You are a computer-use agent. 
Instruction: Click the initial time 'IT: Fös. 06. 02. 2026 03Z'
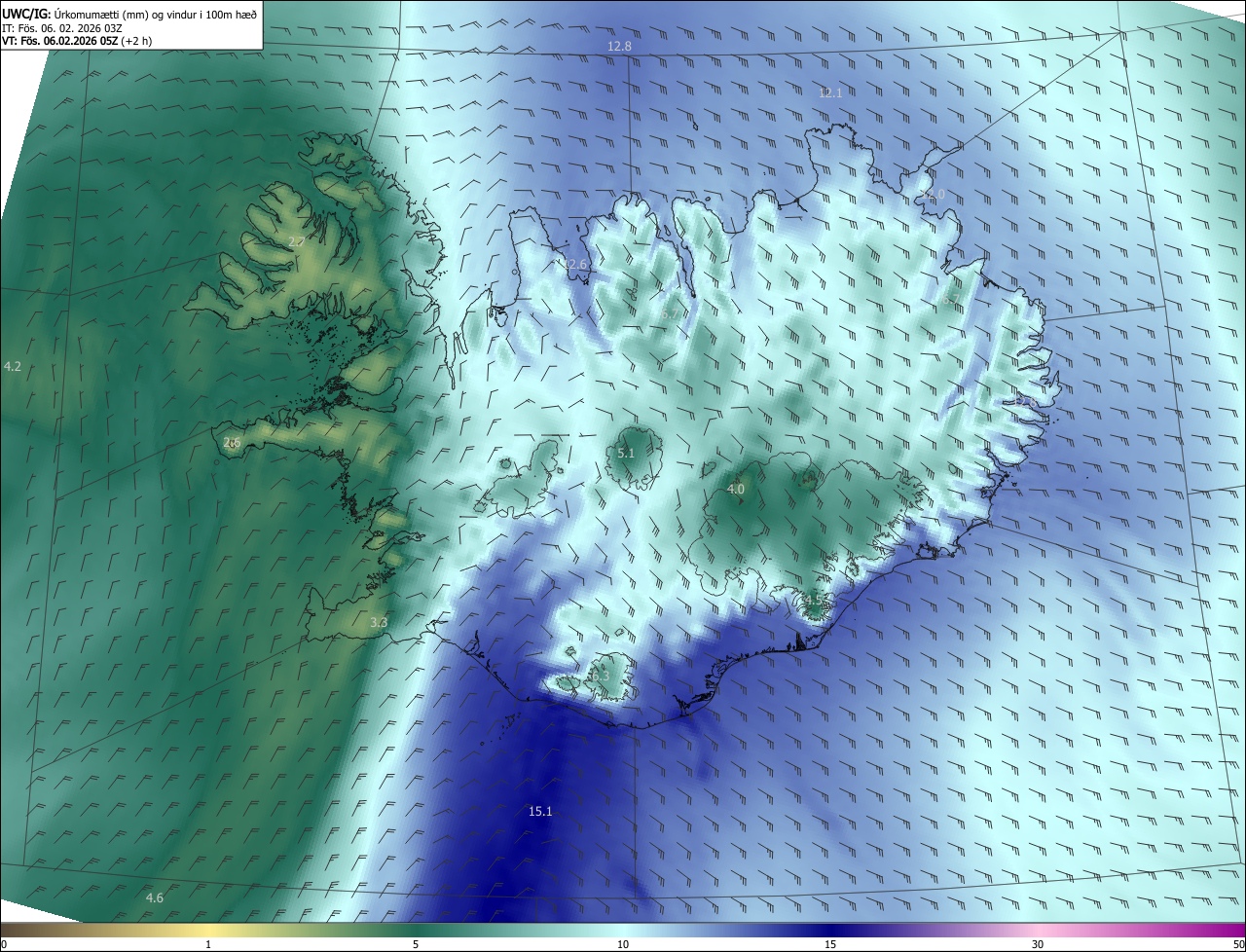[64, 28]
